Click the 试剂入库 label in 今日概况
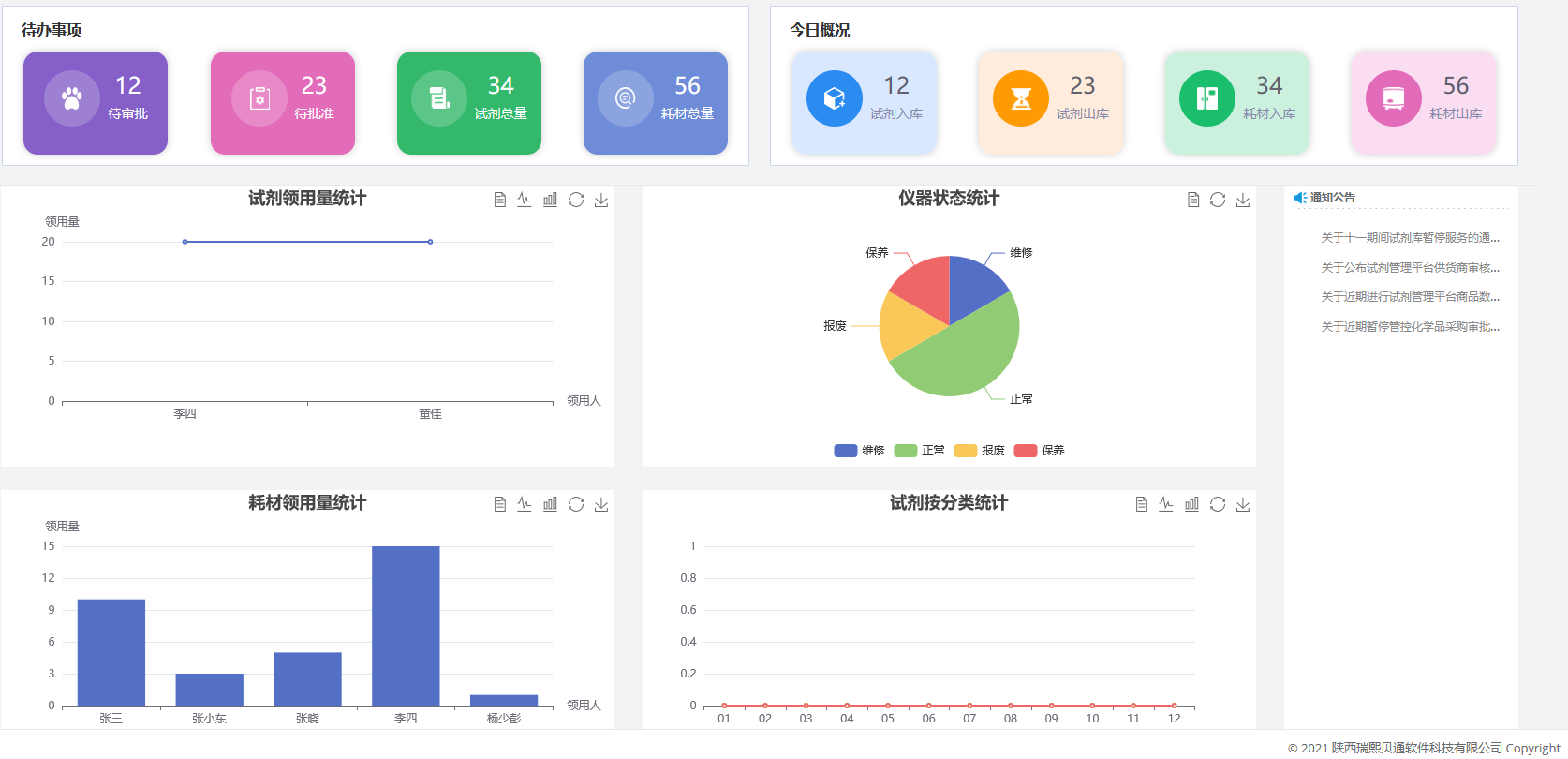The image size is (1568, 759). (896, 113)
